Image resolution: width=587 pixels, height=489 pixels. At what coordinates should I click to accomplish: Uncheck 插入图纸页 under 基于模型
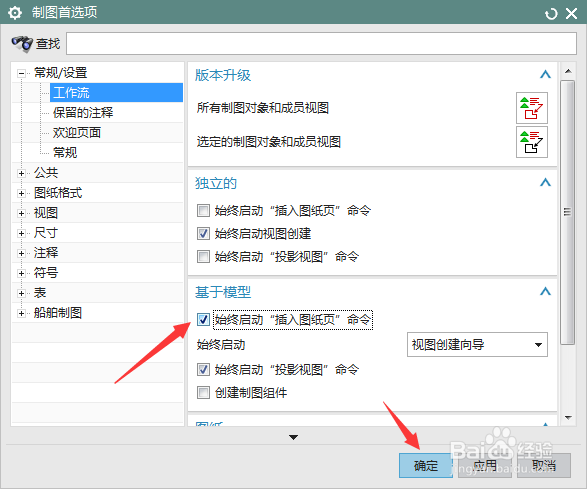tap(203, 320)
